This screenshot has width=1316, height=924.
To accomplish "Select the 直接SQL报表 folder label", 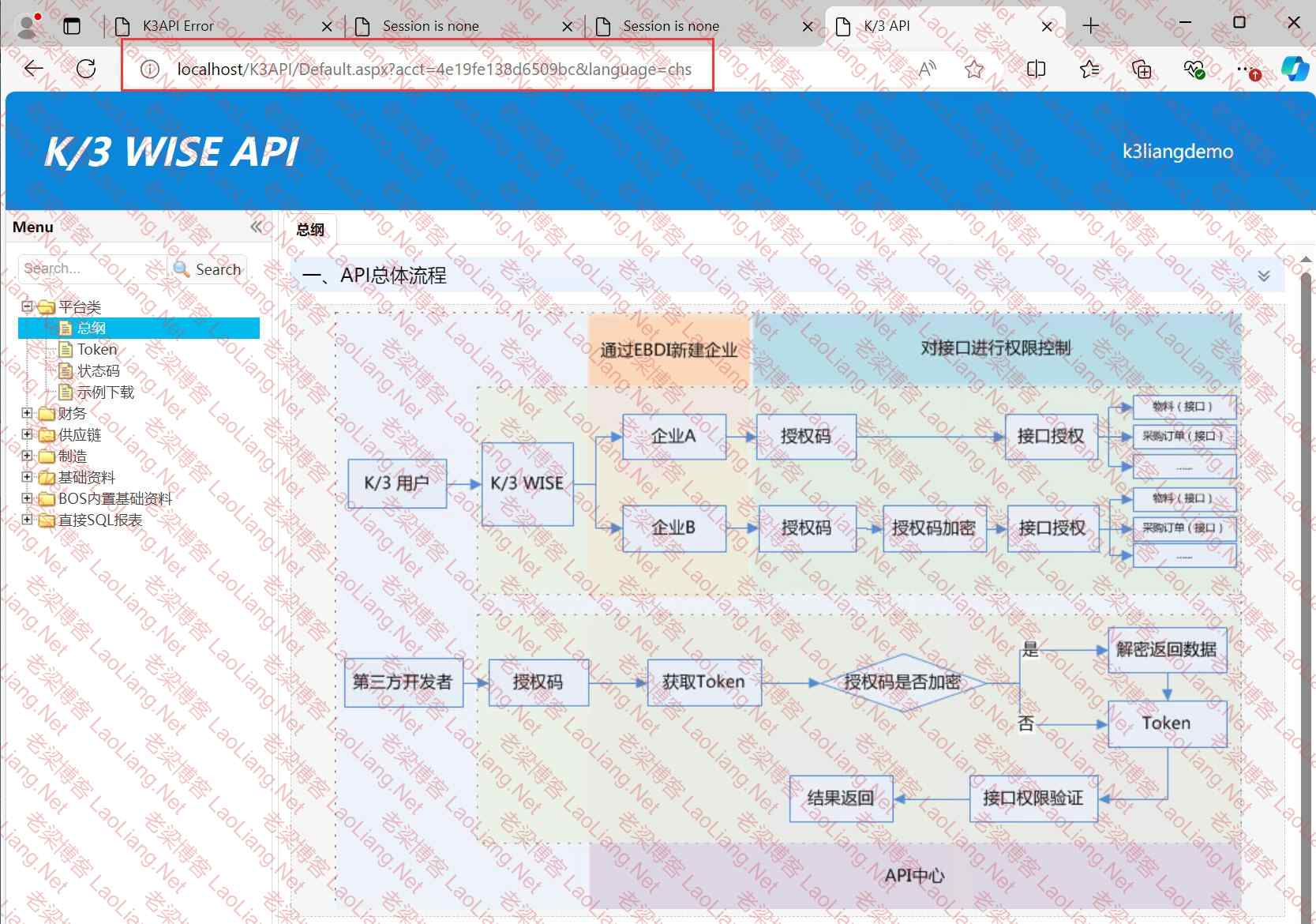I will (100, 520).
